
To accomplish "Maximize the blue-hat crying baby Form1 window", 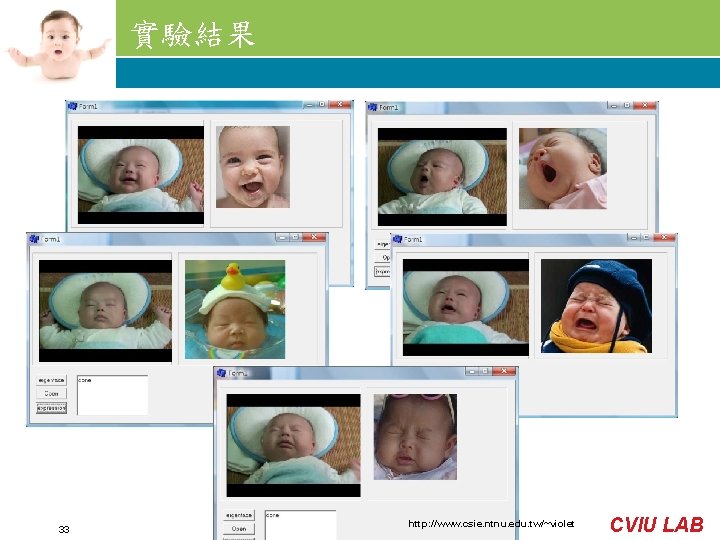I will point(647,237).
